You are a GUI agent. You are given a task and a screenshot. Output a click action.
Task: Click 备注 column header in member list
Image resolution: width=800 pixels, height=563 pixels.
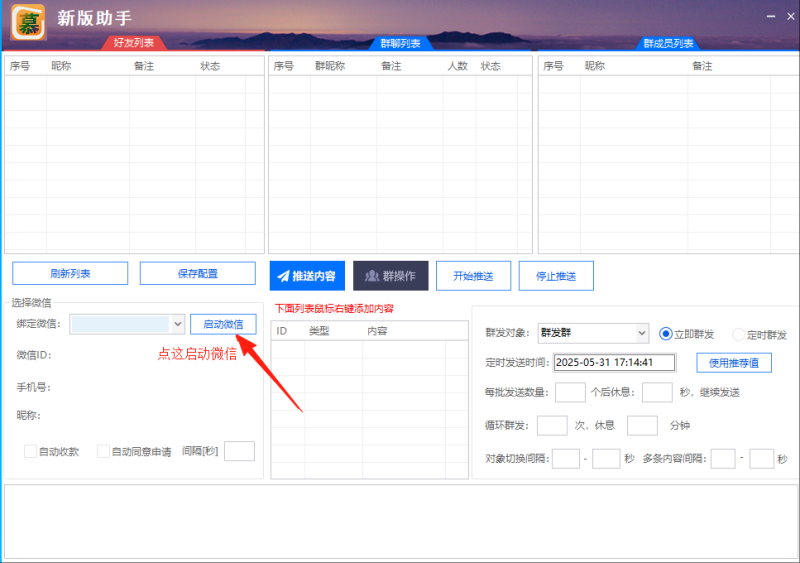(x=702, y=66)
